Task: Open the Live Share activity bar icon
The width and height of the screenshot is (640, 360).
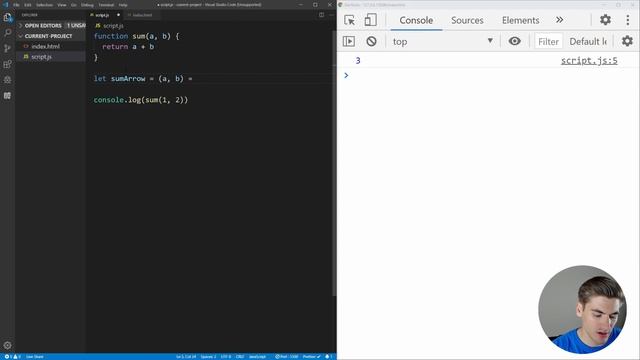Action: coord(7,80)
